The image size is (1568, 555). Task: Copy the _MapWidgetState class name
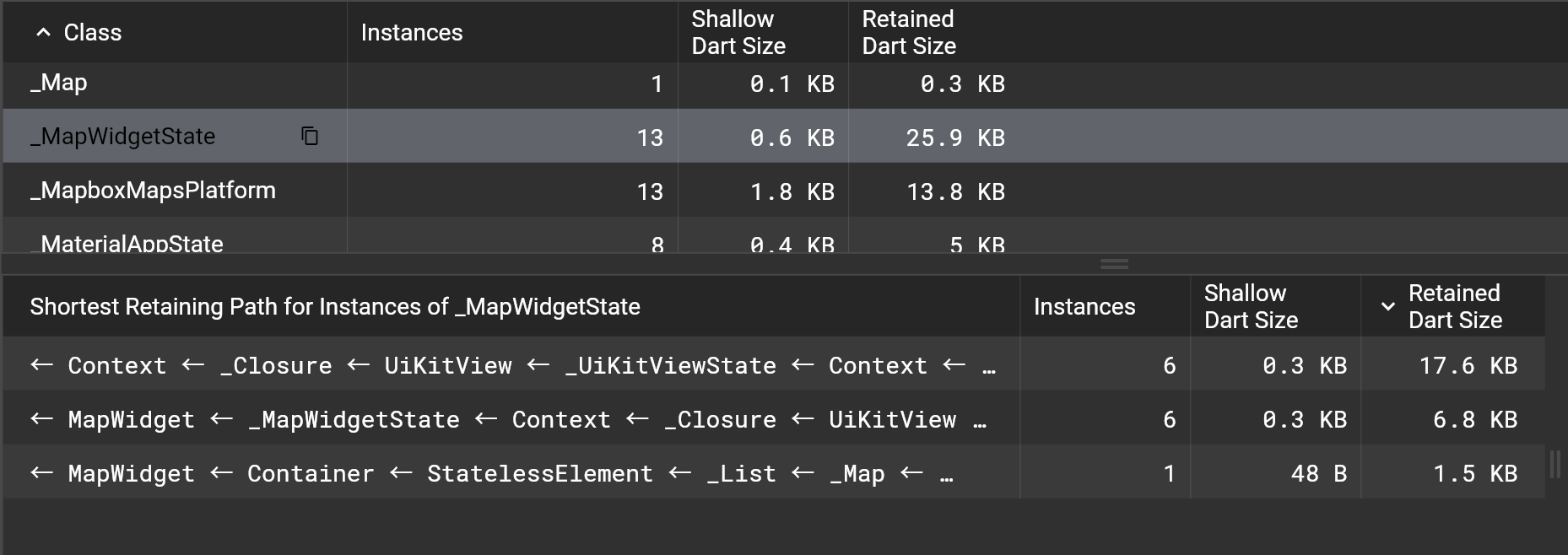pos(309,136)
